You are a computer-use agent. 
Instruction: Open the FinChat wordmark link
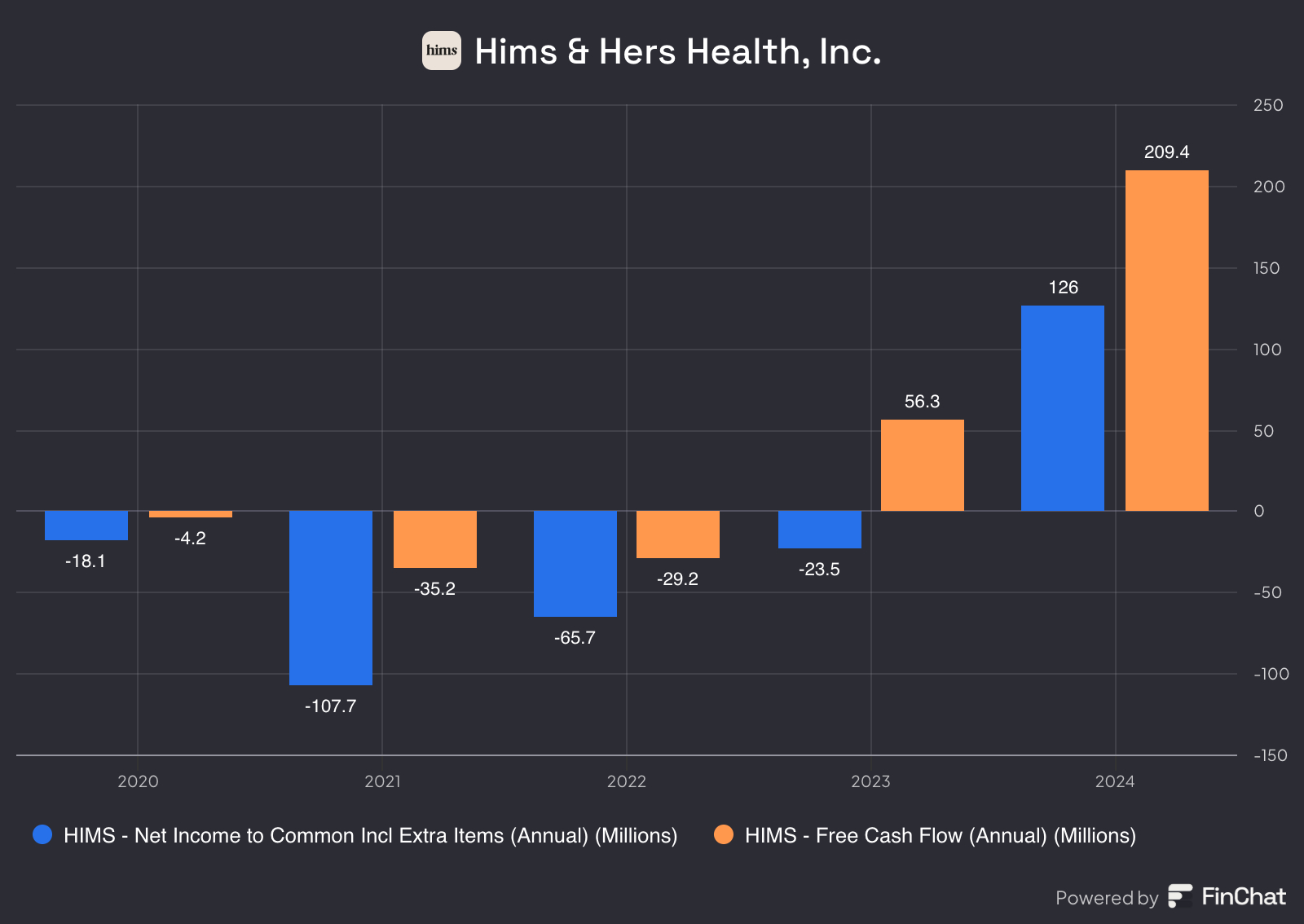(1244, 896)
